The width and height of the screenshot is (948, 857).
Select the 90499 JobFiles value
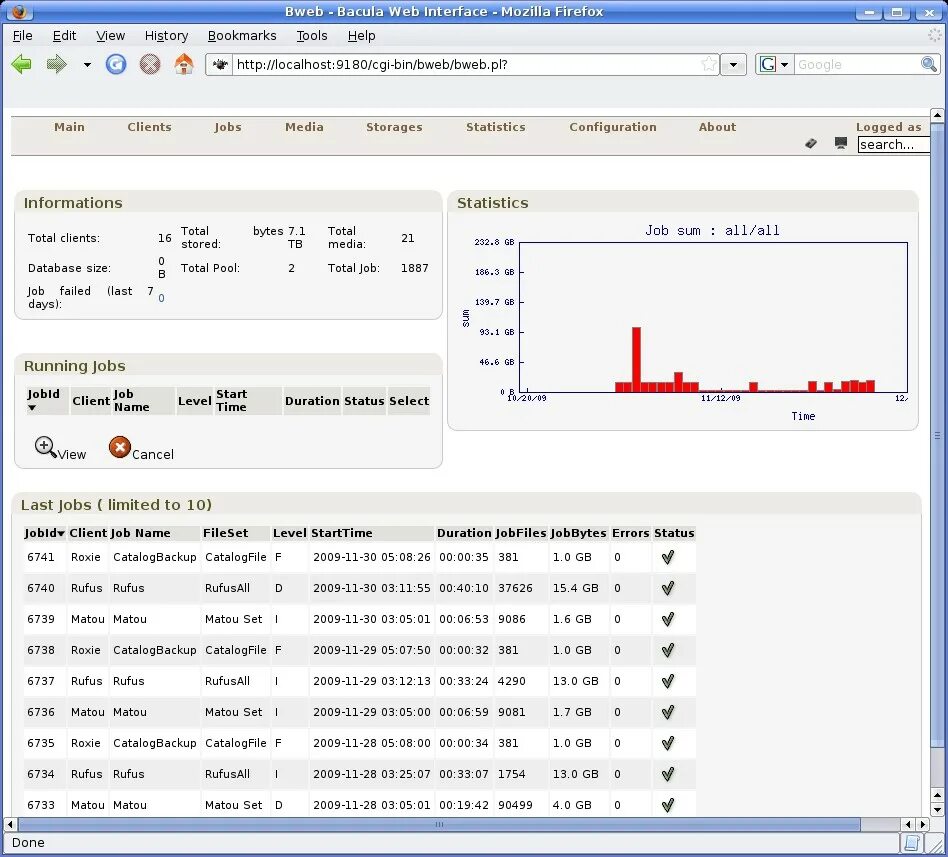[515, 805]
